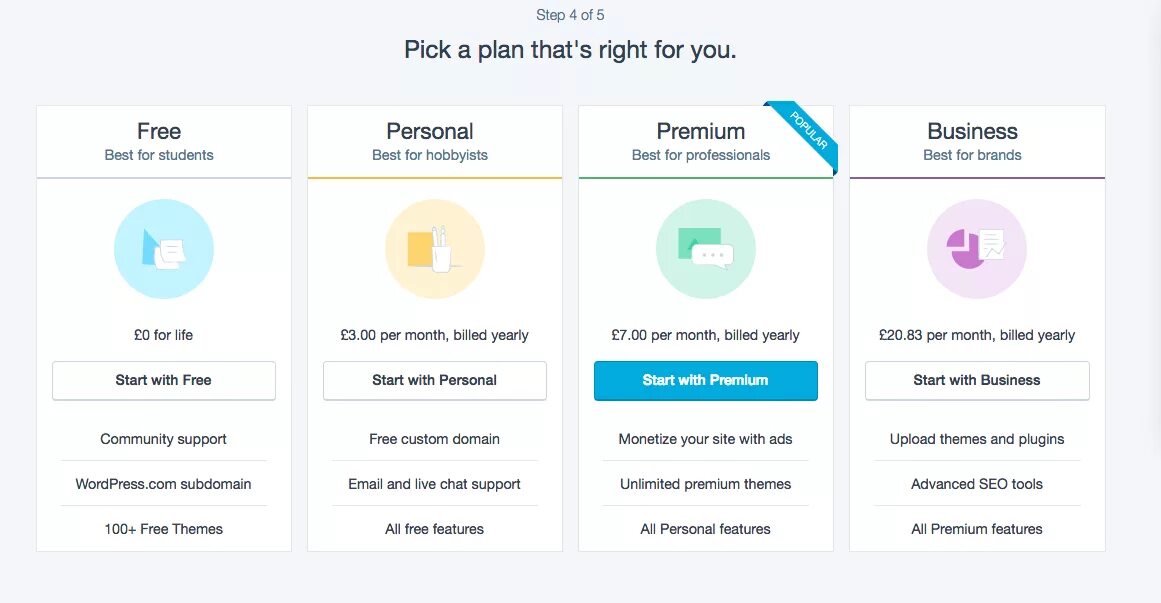
Task: Choose the Start with Premium button
Action: [706, 380]
